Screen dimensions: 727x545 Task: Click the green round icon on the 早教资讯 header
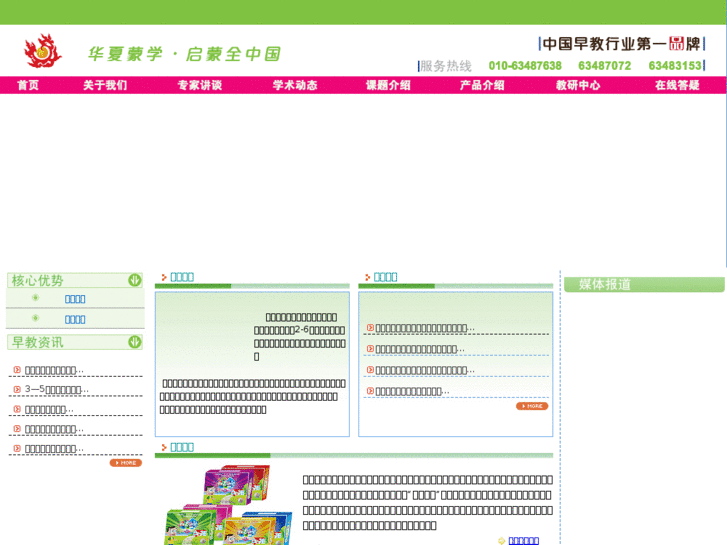click(x=134, y=342)
